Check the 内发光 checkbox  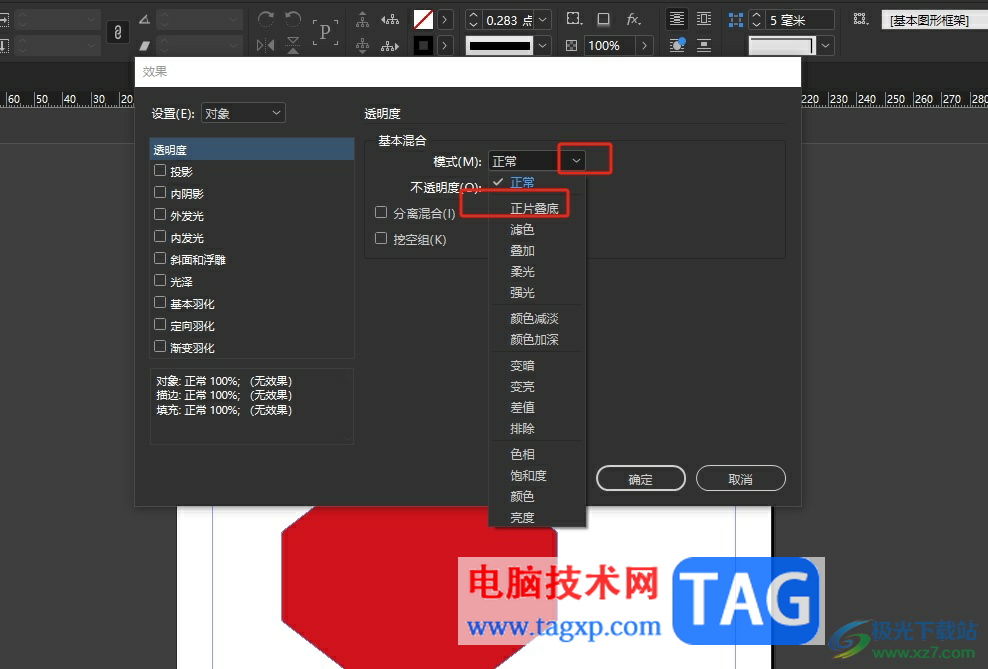pyautogui.click(x=160, y=236)
